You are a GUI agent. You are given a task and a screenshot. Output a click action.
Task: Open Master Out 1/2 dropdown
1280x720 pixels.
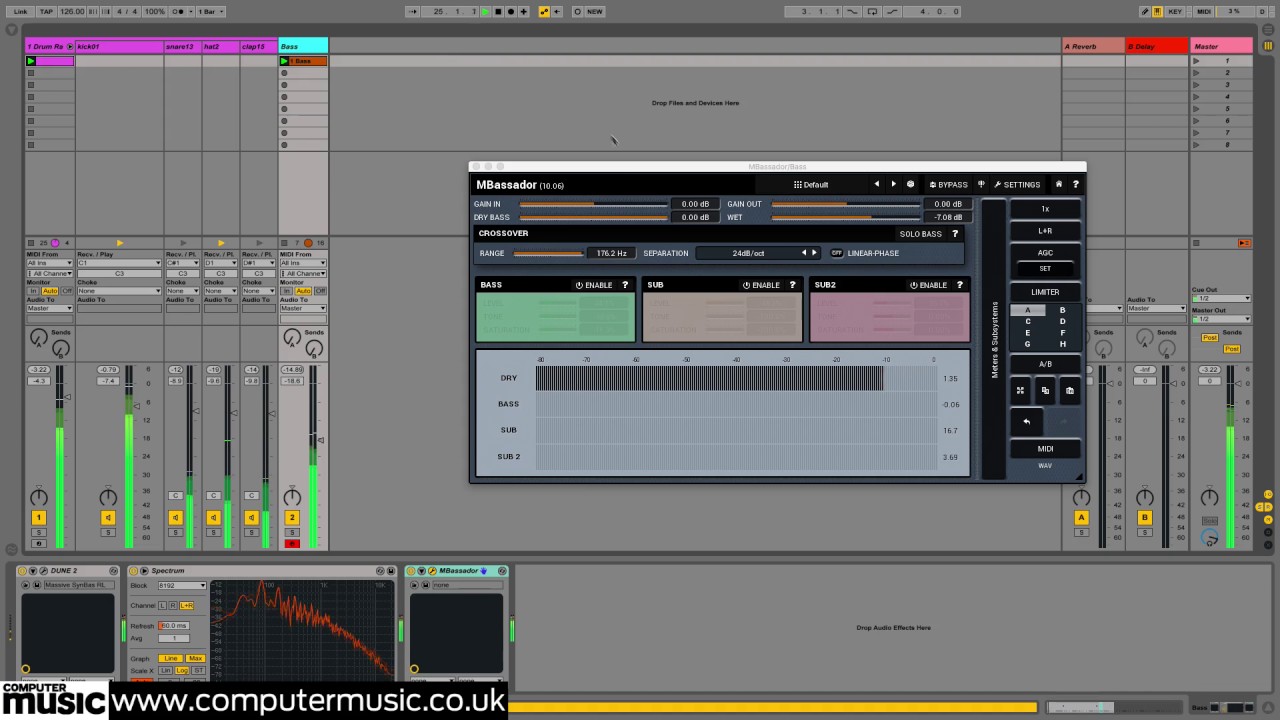(x=1220, y=319)
